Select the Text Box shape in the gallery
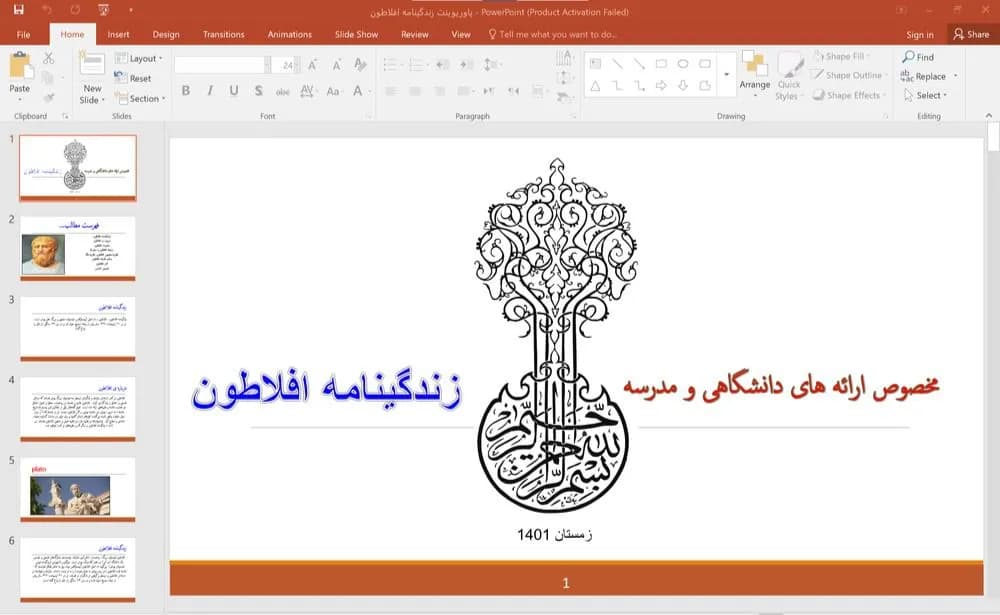The image size is (1000, 615). pyautogui.click(x=596, y=64)
